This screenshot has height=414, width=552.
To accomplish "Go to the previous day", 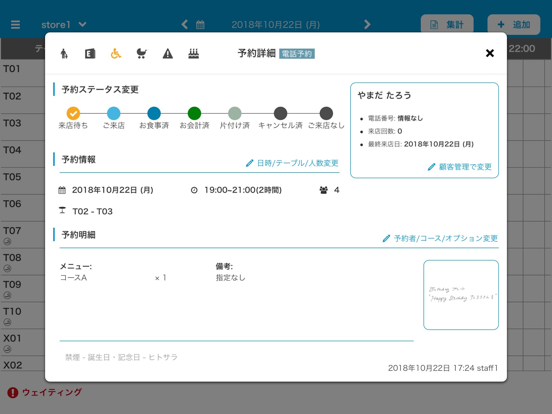I will pyautogui.click(x=184, y=24).
